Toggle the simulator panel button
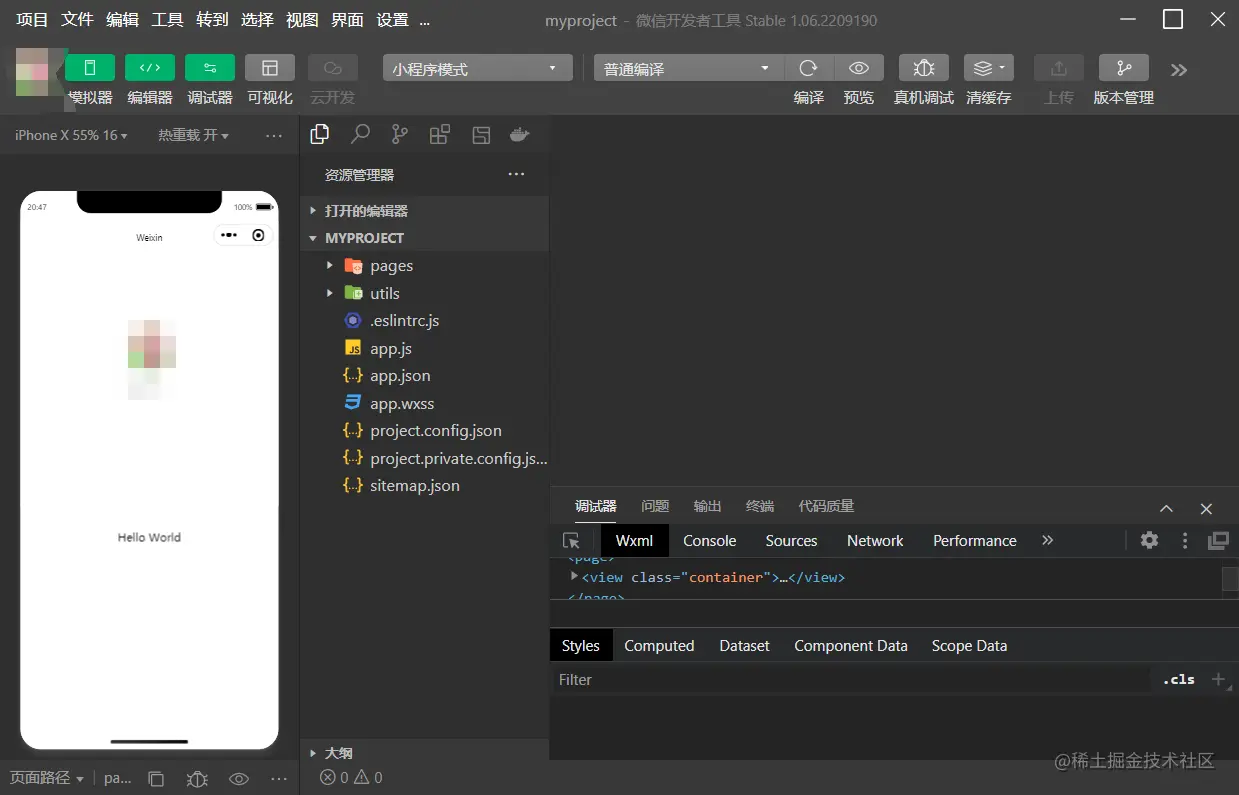 point(90,68)
